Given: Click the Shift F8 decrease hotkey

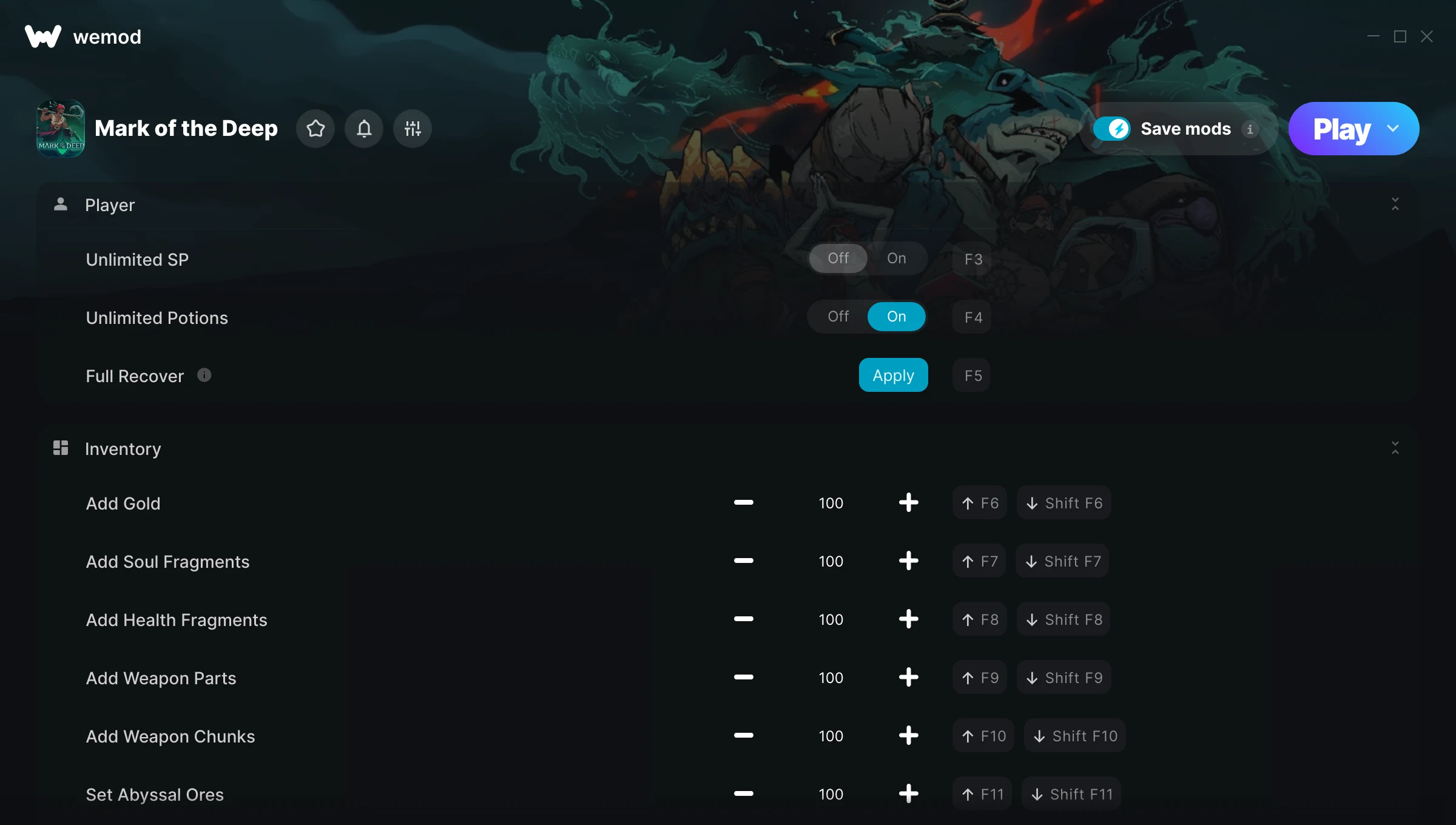Looking at the screenshot, I should point(1063,619).
